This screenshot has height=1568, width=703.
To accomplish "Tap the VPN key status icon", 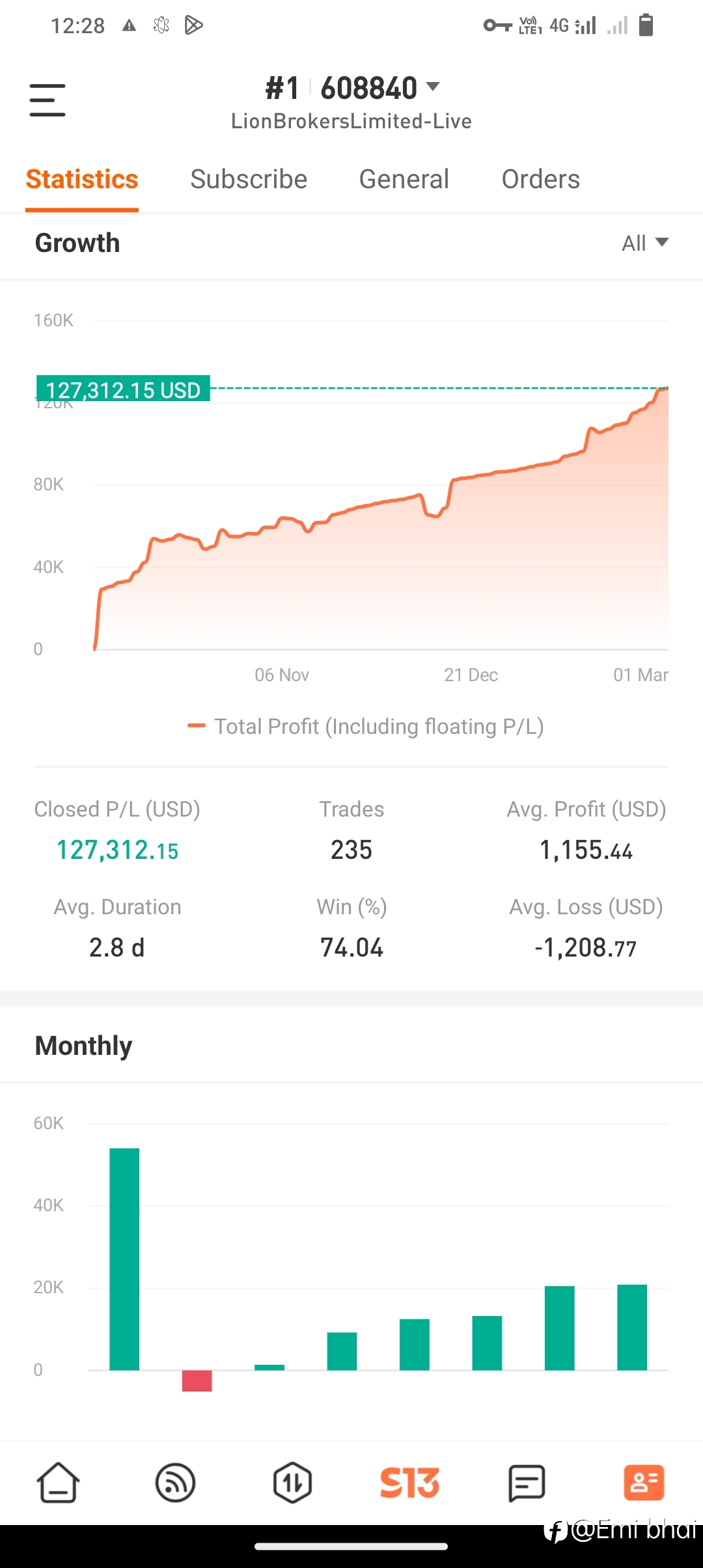I will point(497,25).
